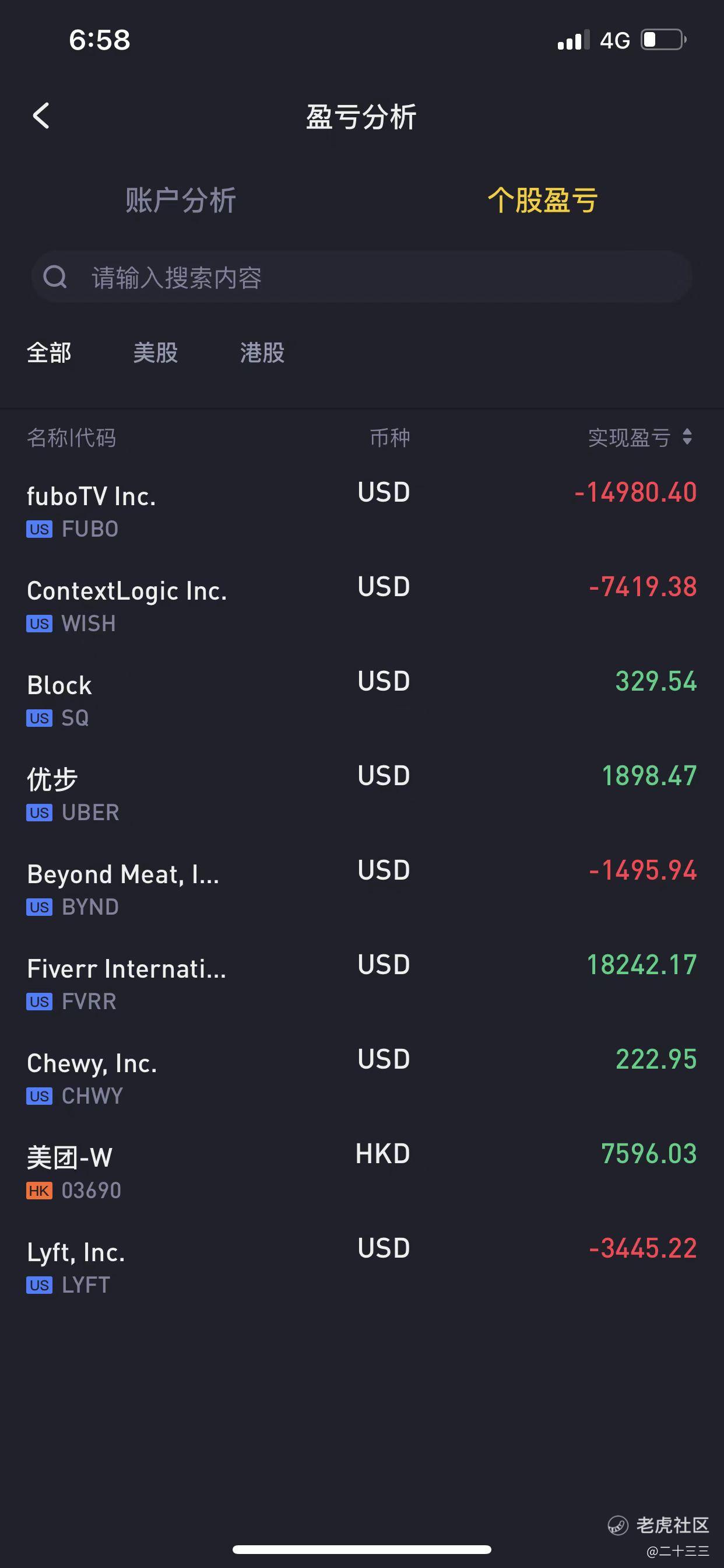
Task: Tap the US badge beside FUBO
Action: (39, 529)
